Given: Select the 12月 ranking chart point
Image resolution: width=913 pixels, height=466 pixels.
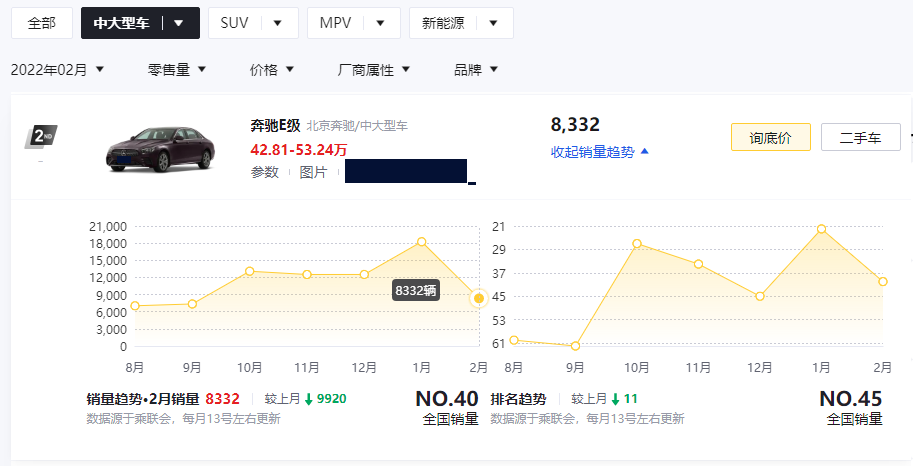Looking at the screenshot, I should (x=760, y=296).
